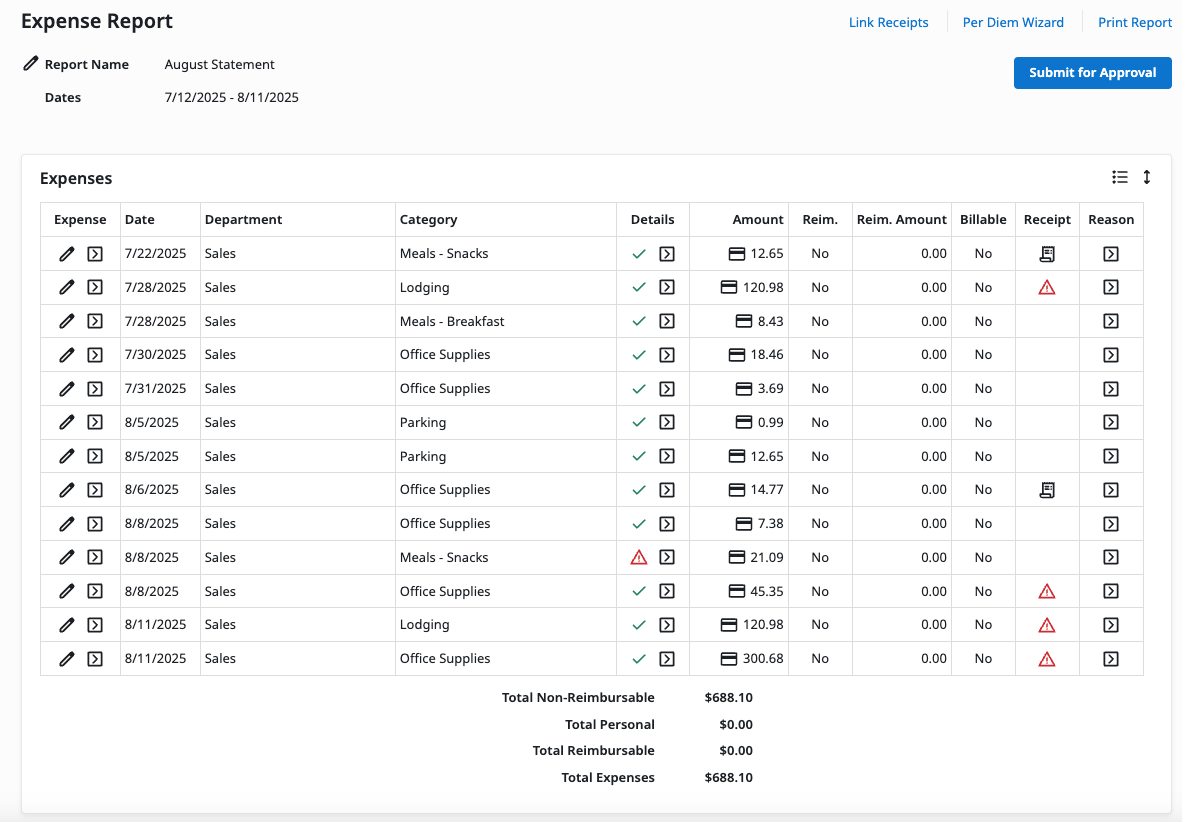Expand expense arrow for 8/5/2025 Parking 0.99 row
This screenshot has width=1182, height=822.
95,422
